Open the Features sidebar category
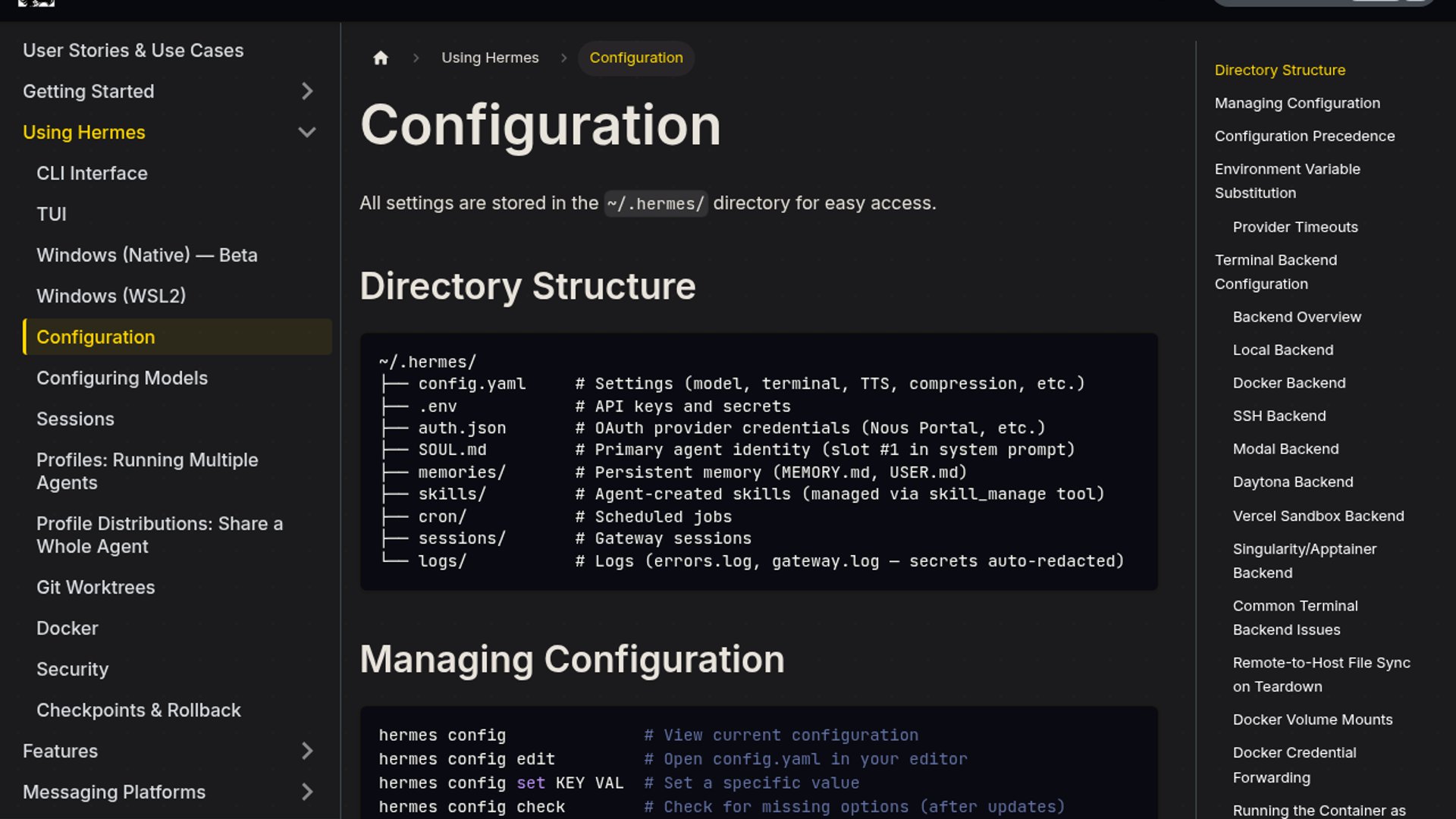 [x=61, y=751]
